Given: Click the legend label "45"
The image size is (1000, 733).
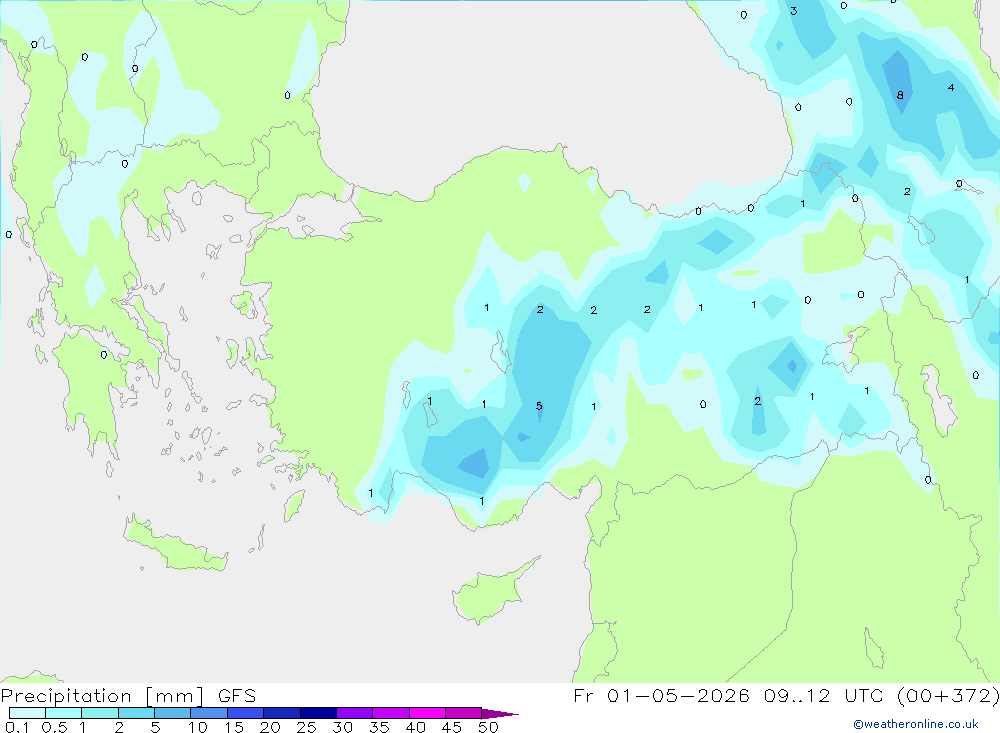Looking at the screenshot, I should point(452,727).
